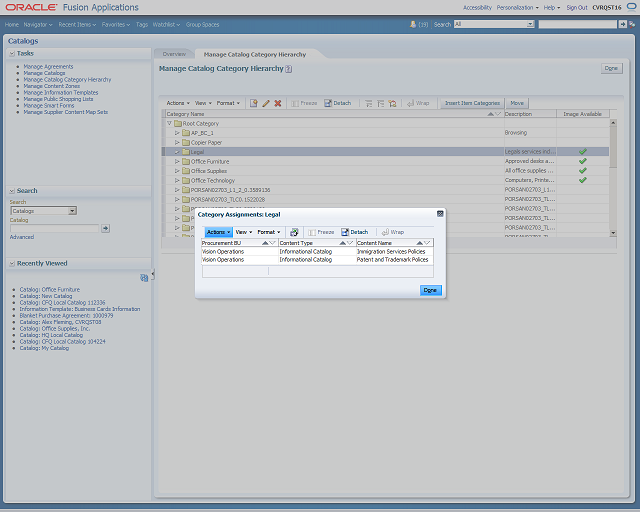
Task: Expand the Office Technology category node
Action: pos(177,180)
